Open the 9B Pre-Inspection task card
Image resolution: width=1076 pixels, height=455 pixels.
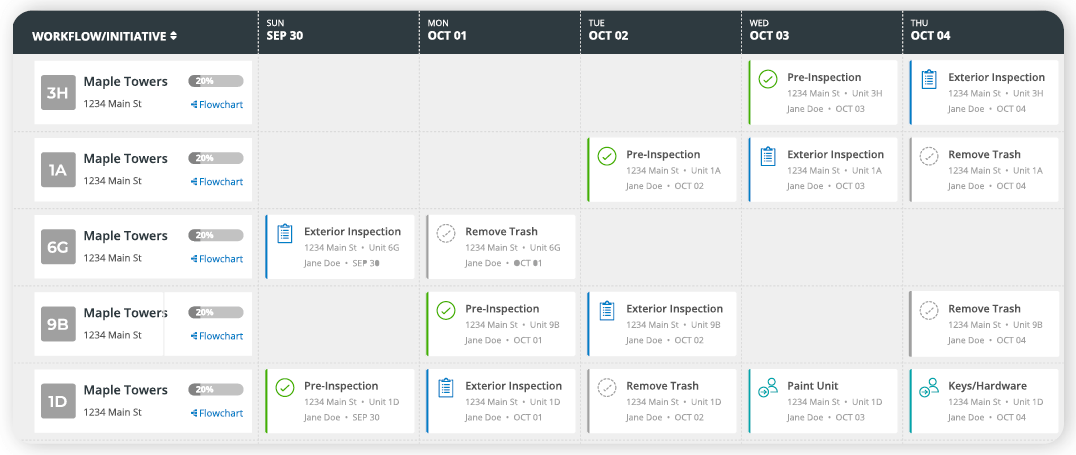tap(501, 324)
